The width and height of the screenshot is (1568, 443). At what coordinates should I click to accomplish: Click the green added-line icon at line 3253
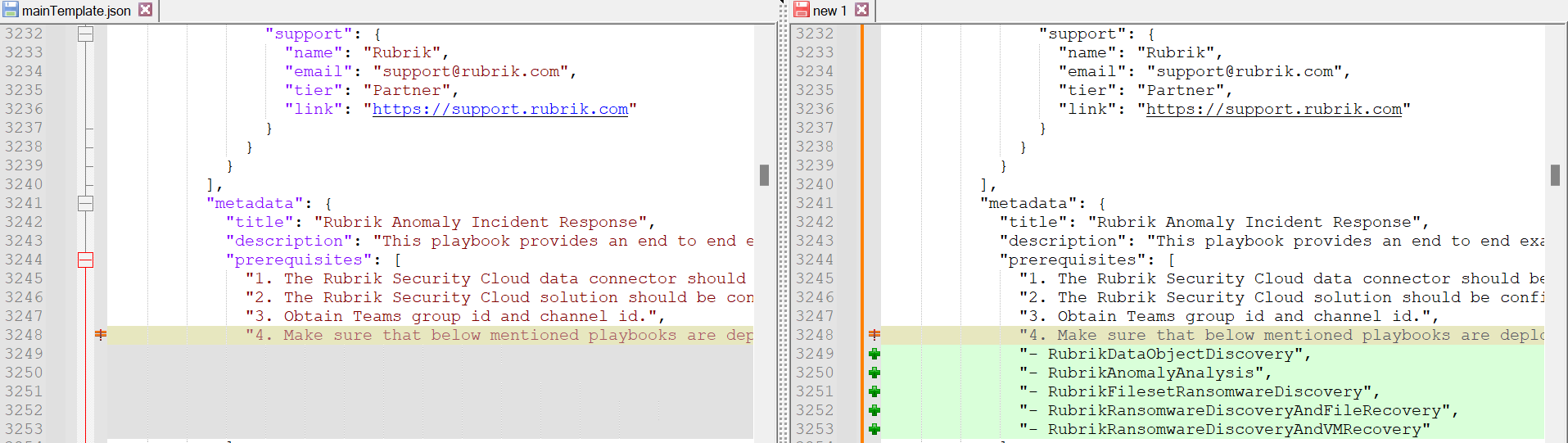click(874, 429)
